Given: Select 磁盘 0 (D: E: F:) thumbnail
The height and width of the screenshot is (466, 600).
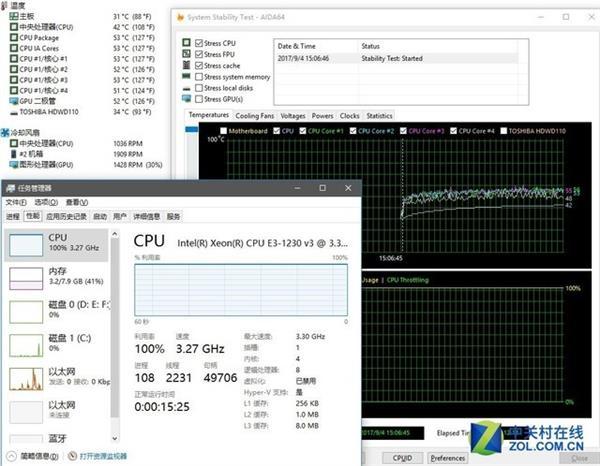Looking at the screenshot, I should (26, 312).
